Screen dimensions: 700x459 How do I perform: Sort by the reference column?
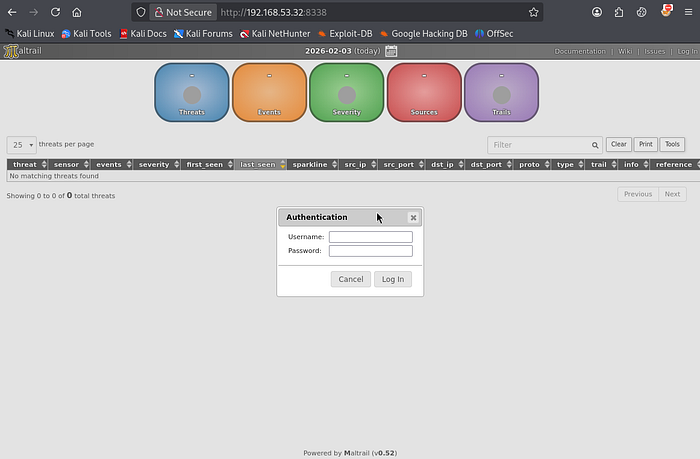[x=675, y=164]
